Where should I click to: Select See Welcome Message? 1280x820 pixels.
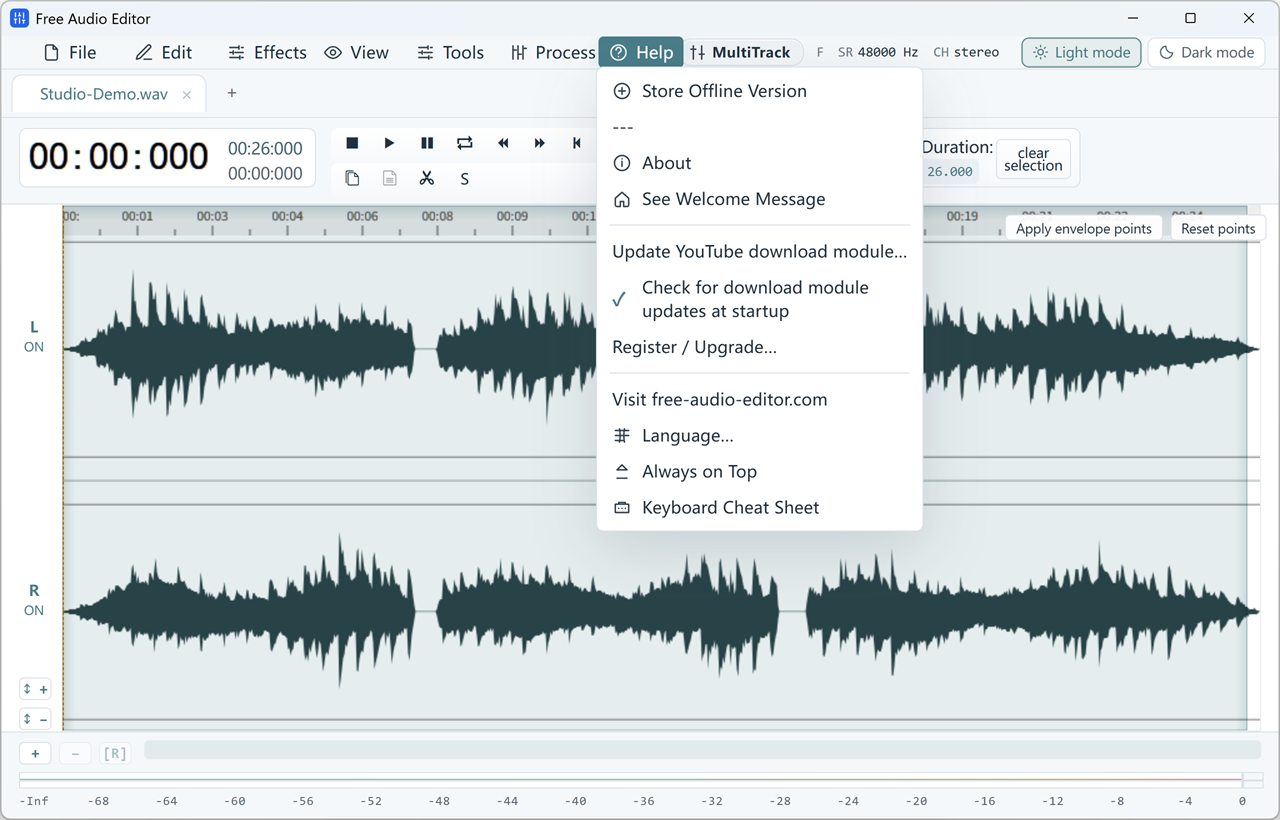coord(759,199)
